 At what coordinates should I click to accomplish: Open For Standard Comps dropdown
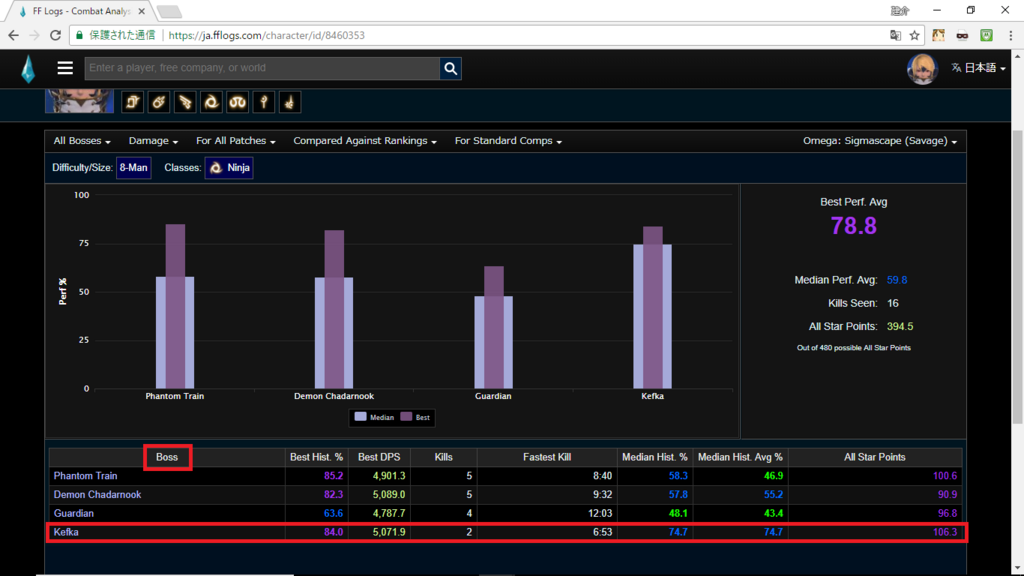[508, 140]
